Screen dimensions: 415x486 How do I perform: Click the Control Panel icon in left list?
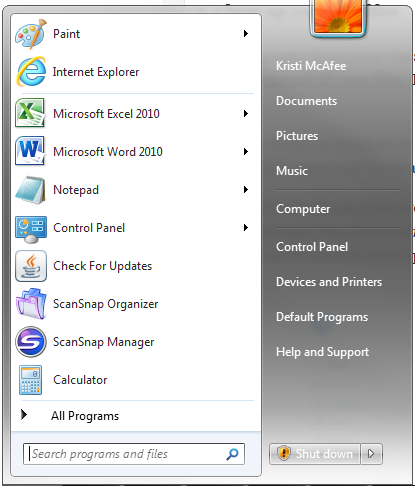point(31,229)
